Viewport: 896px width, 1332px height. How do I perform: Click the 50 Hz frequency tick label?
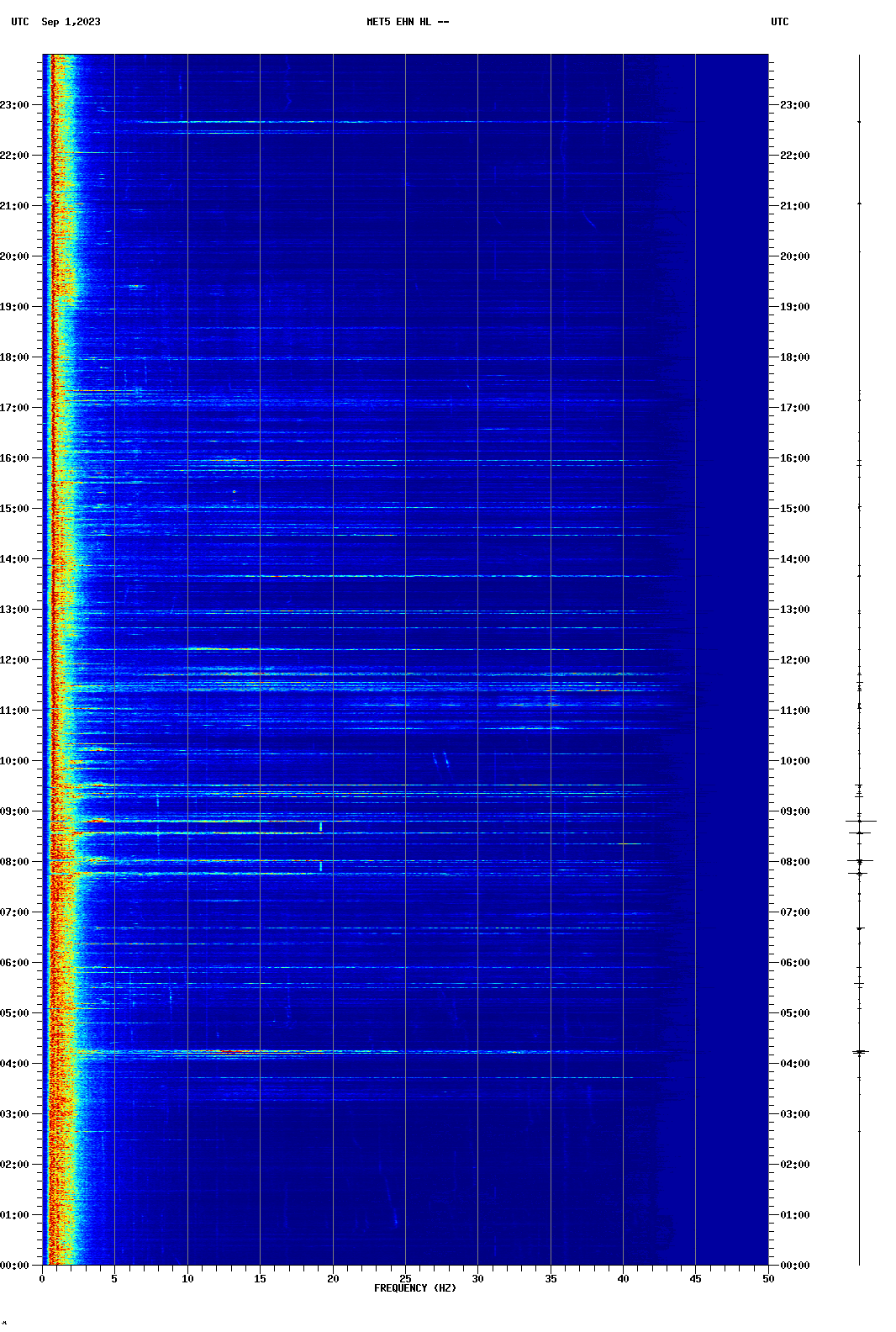point(768,1279)
